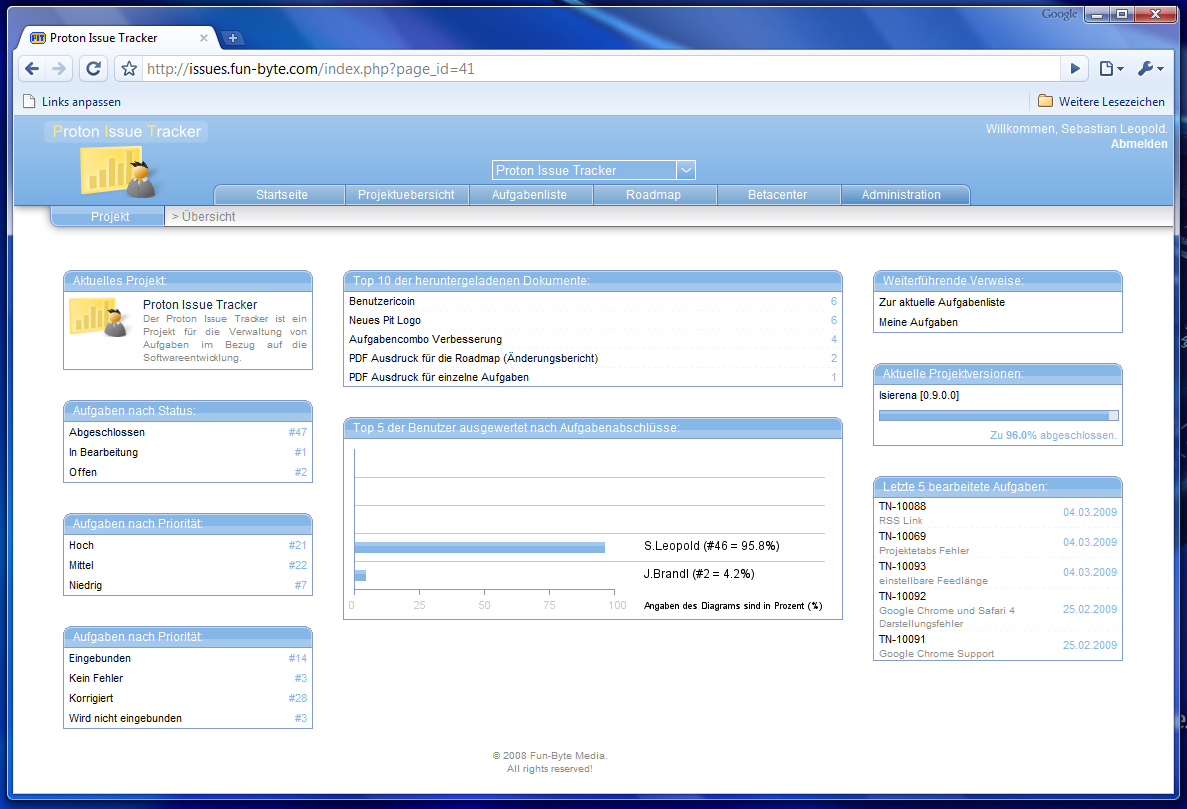Open task TN-10092
This screenshot has height=809, width=1187.
(x=998, y=609)
